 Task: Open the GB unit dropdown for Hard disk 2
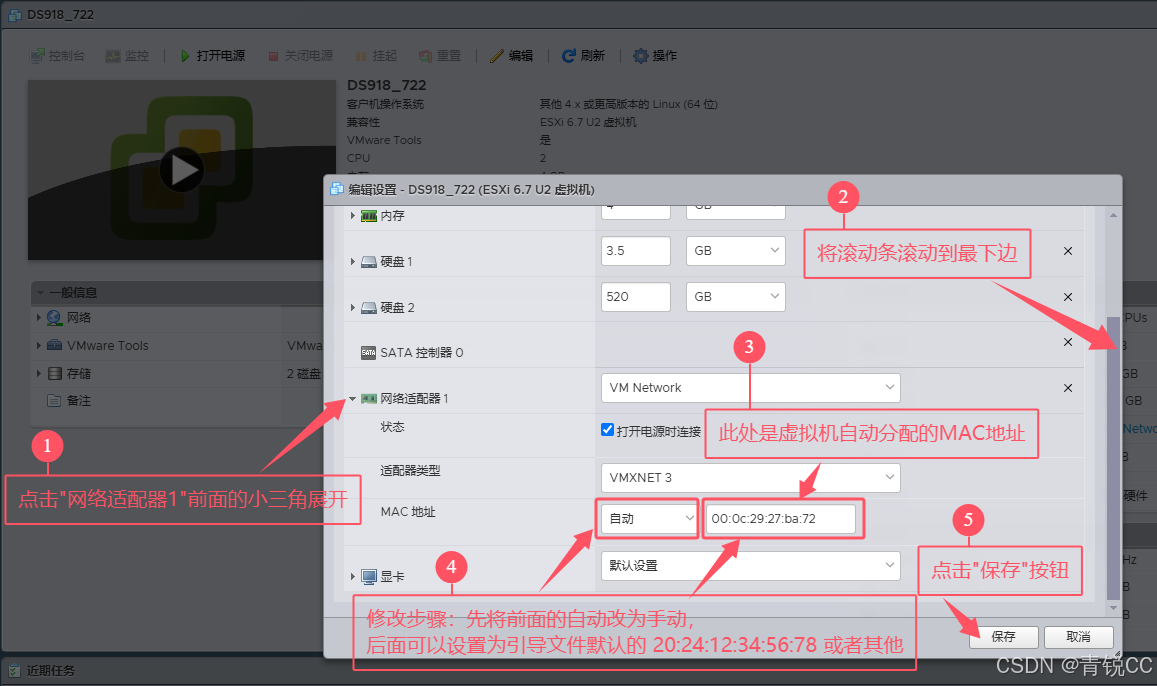pyautogui.click(x=736, y=297)
